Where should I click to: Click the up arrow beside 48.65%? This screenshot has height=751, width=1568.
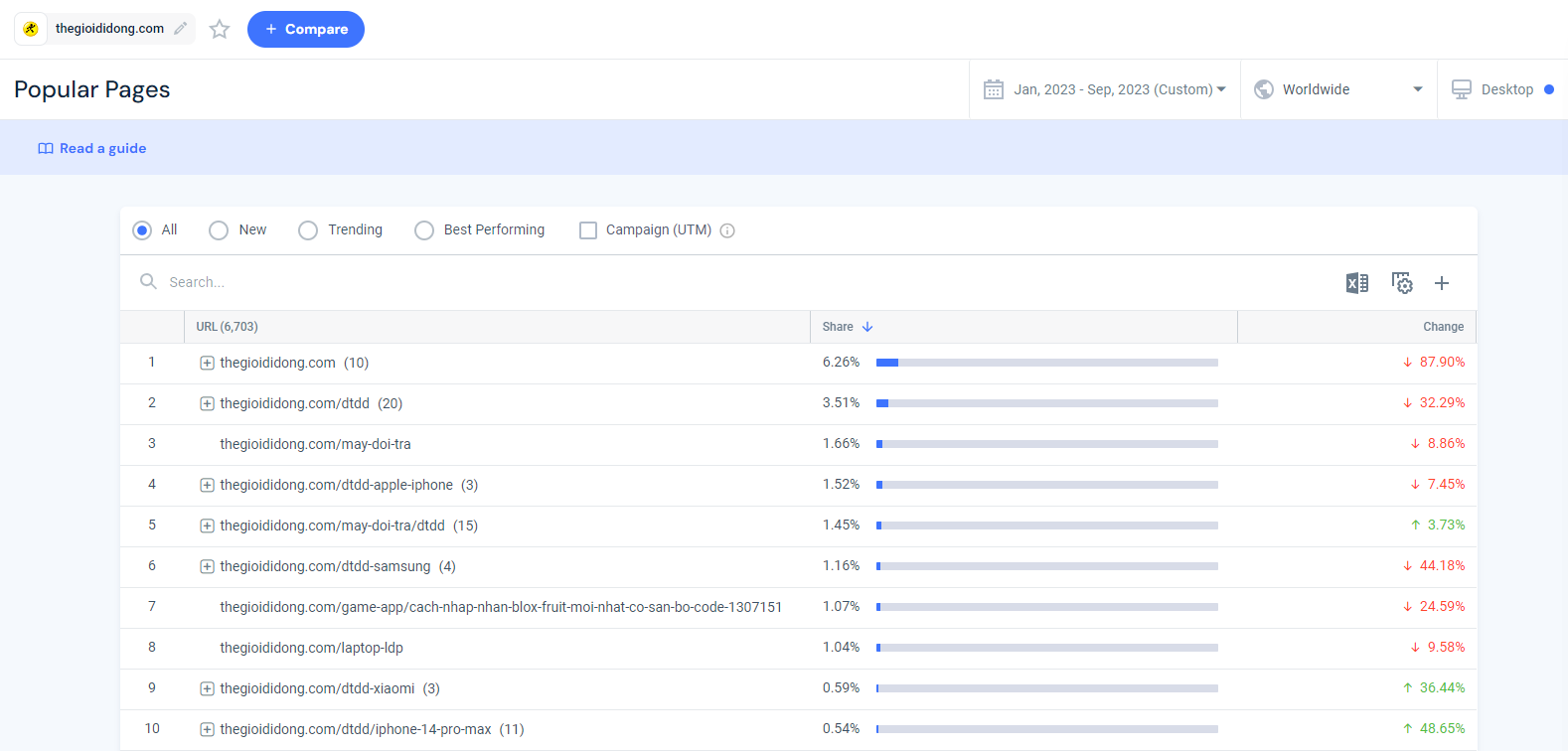[x=1407, y=729]
